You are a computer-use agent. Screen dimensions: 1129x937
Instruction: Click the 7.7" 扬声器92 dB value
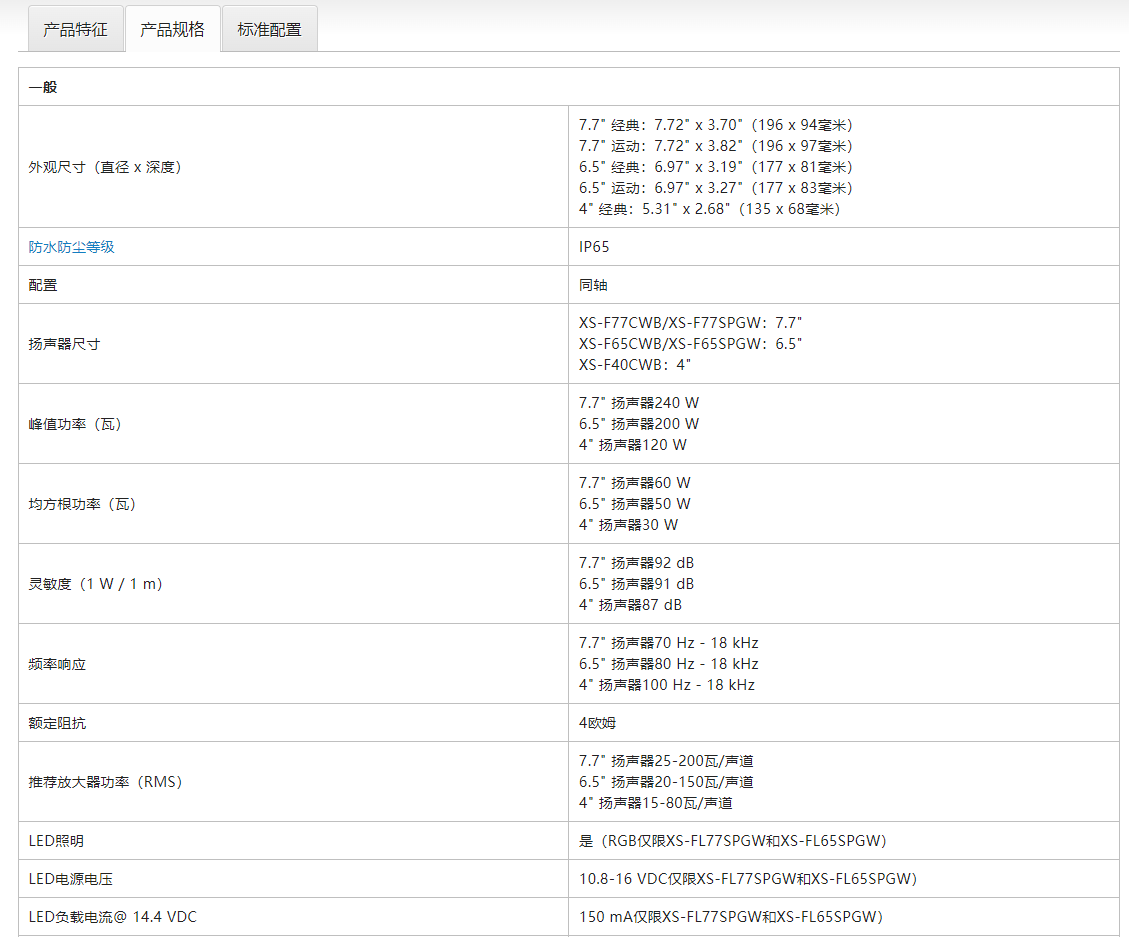point(637,563)
